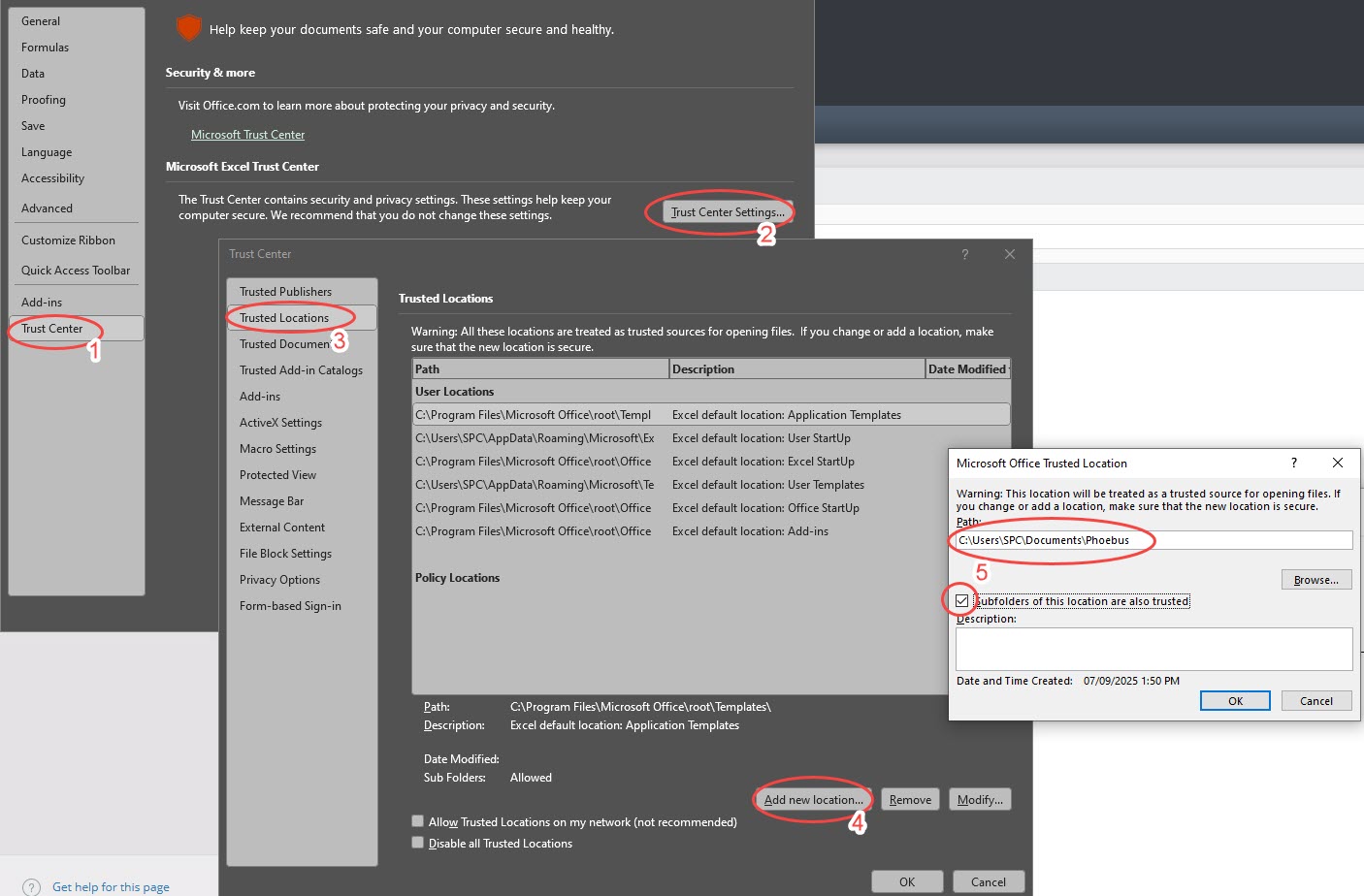Check Disable all Trusted Locations
Screen dimensions: 1364x896
pyautogui.click(x=418, y=843)
